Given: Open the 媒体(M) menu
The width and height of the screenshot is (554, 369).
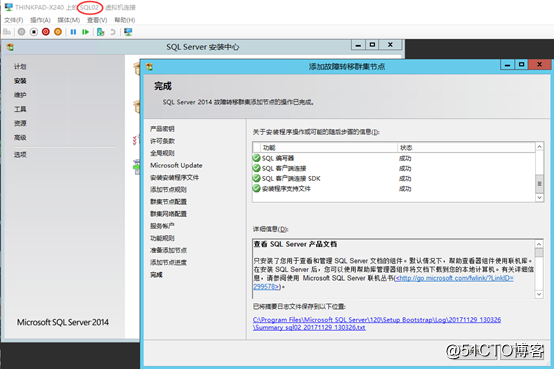Looking at the screenshot, I should (69, 20).
